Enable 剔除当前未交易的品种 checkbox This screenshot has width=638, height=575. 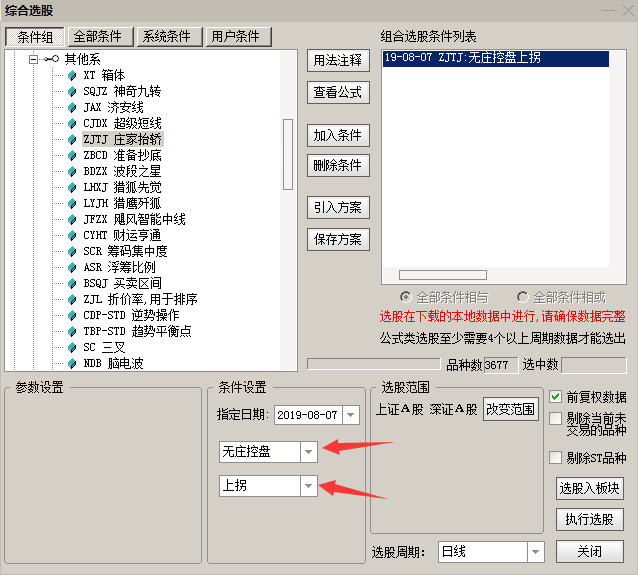point(555,418)
